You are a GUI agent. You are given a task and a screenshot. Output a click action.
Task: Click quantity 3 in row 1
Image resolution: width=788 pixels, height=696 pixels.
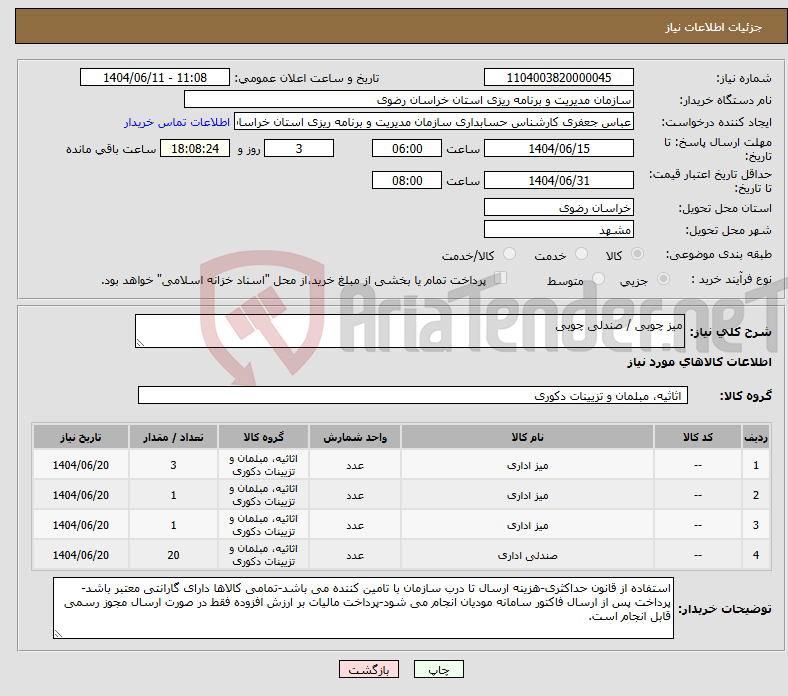173,465
